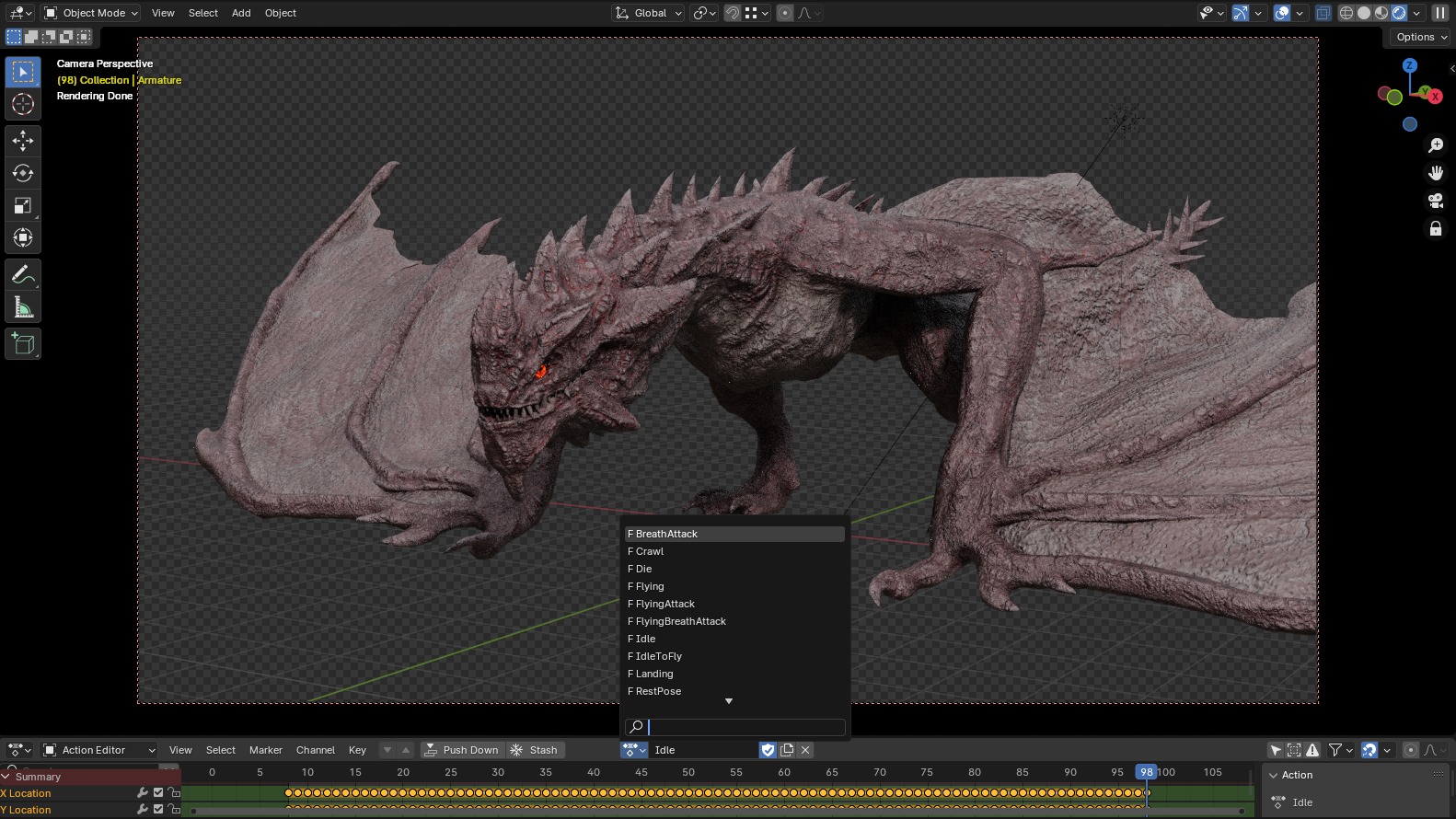Click the Idle action icon in Action panel

(1278, 802)
